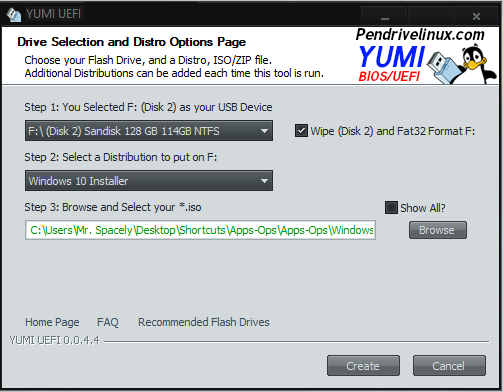Click the Step 3 Browse and Select label

point(113,207)
